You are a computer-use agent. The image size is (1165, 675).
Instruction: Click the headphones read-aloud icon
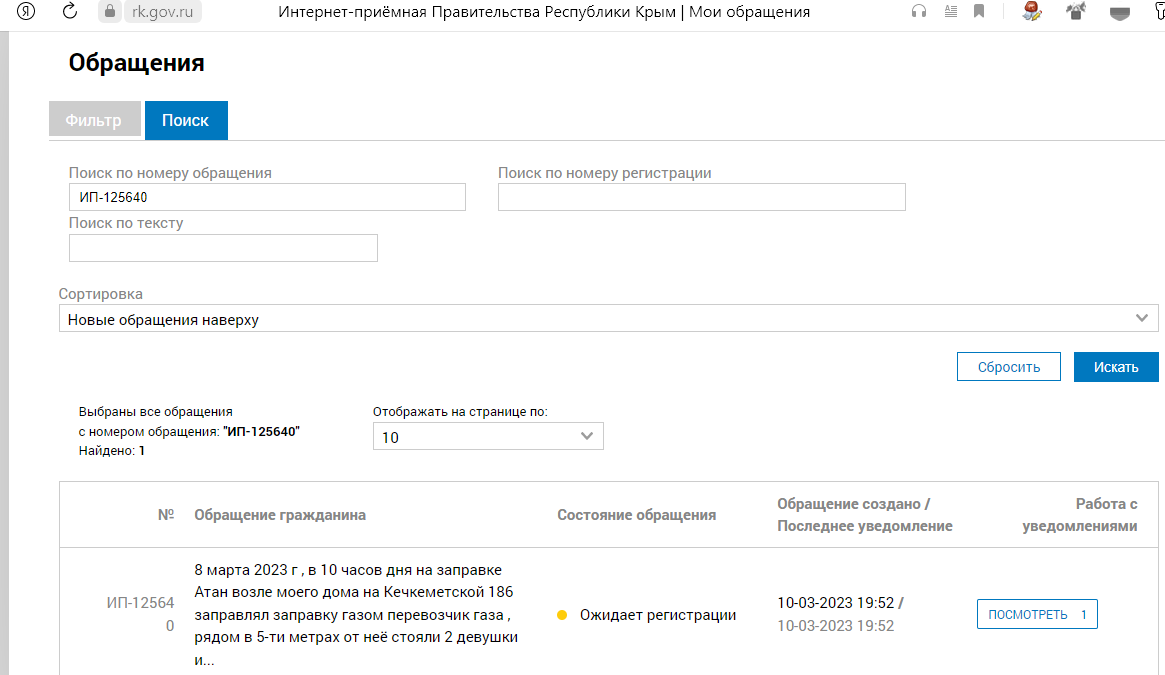point(919,12)
